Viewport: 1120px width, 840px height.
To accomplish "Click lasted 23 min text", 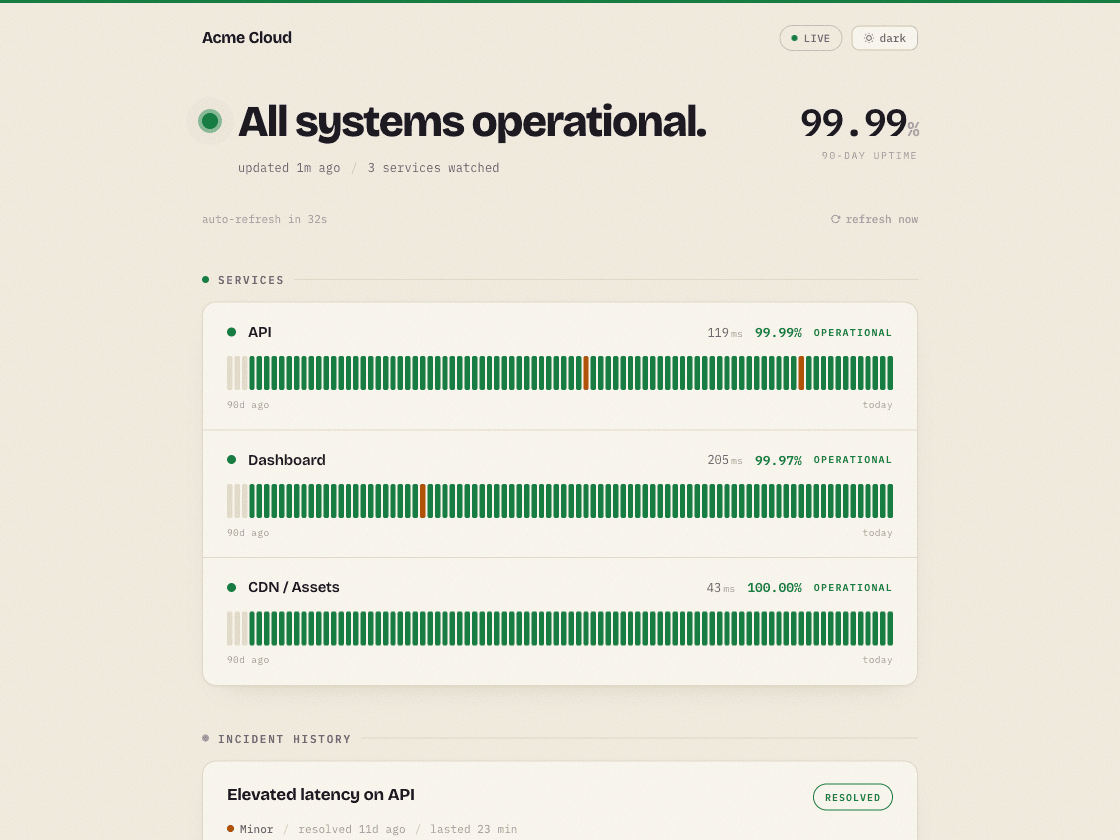I will point(474,829).
